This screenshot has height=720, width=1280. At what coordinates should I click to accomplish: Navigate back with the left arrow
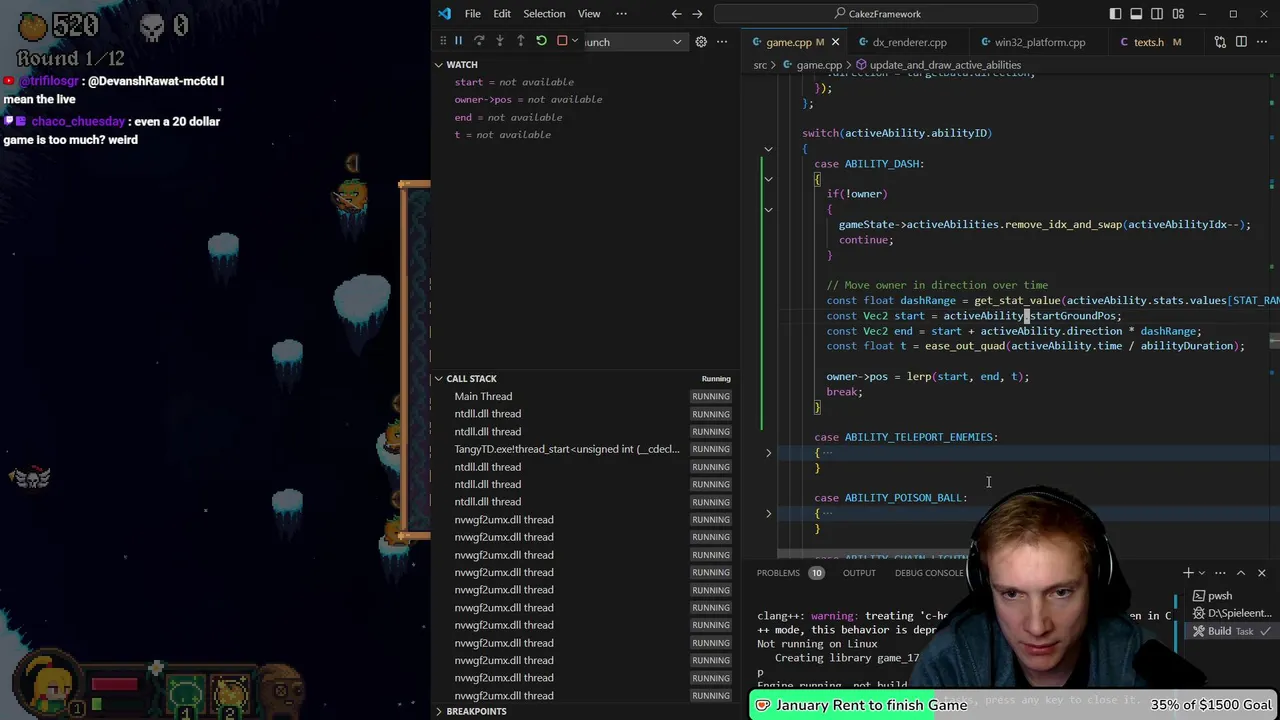pyautogui.click(x=677, y=14)
